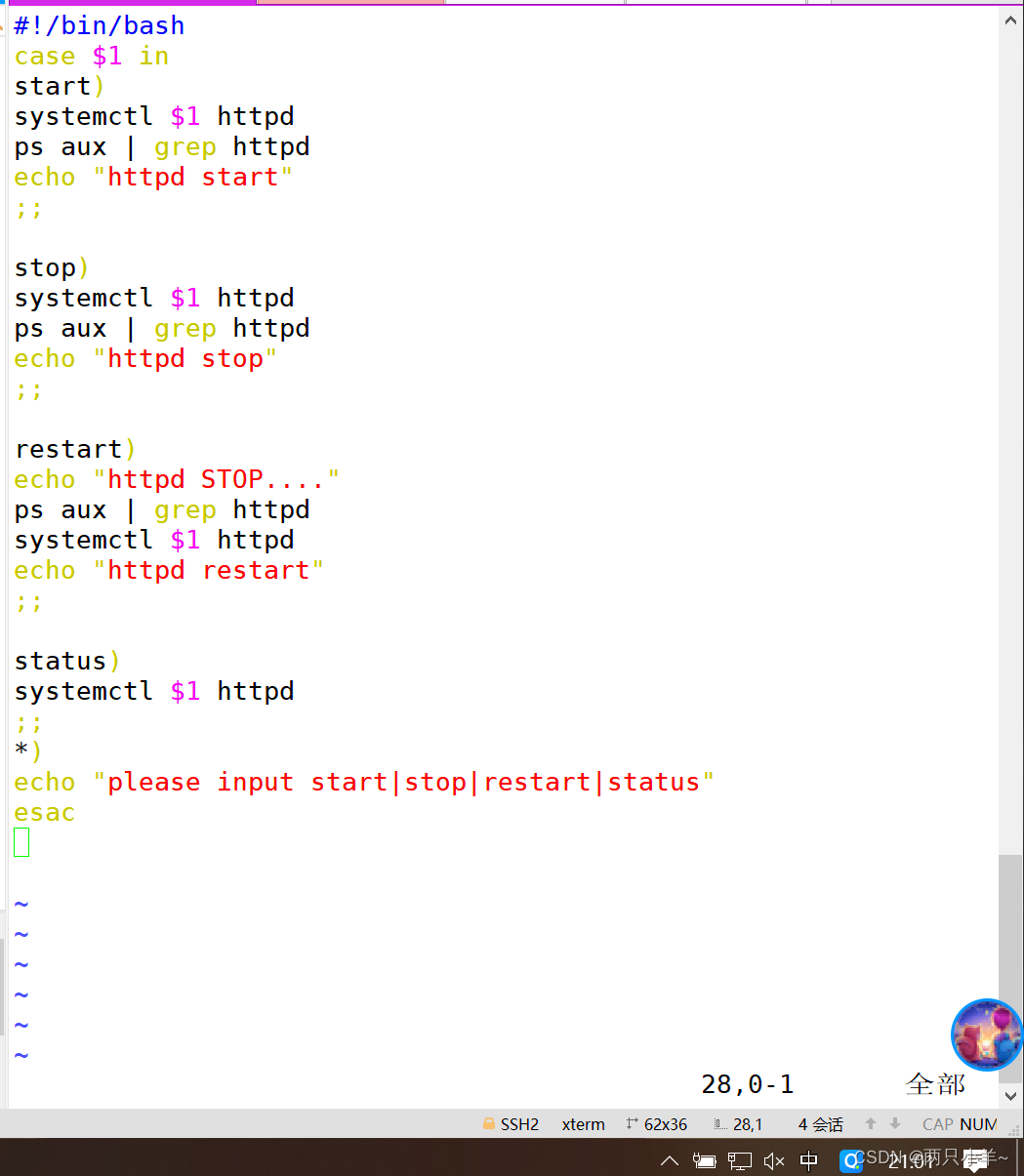Place cursor at the green cursor box
1024x1176 pixels.
point(21,842)
